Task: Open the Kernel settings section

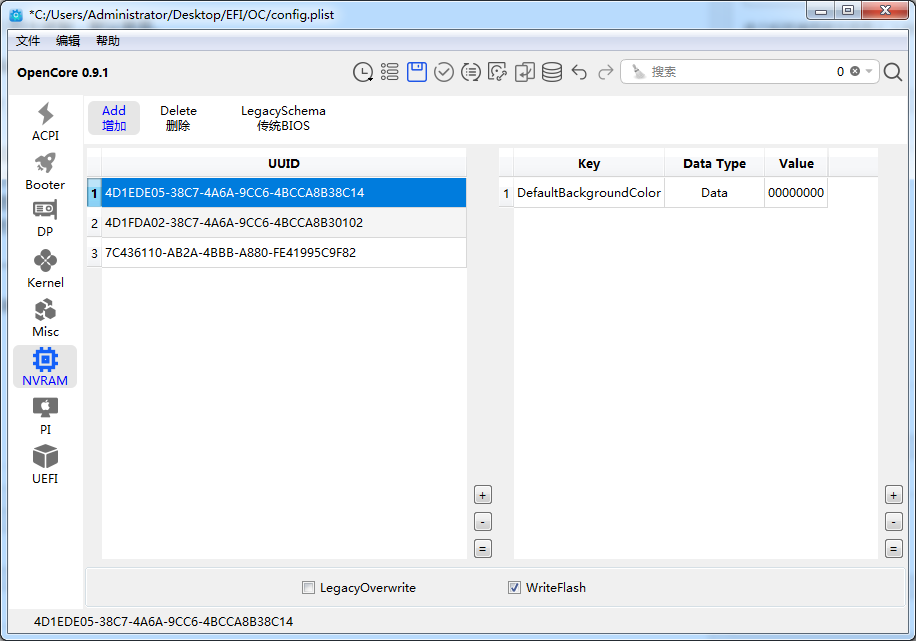Action: coord(45,269)
